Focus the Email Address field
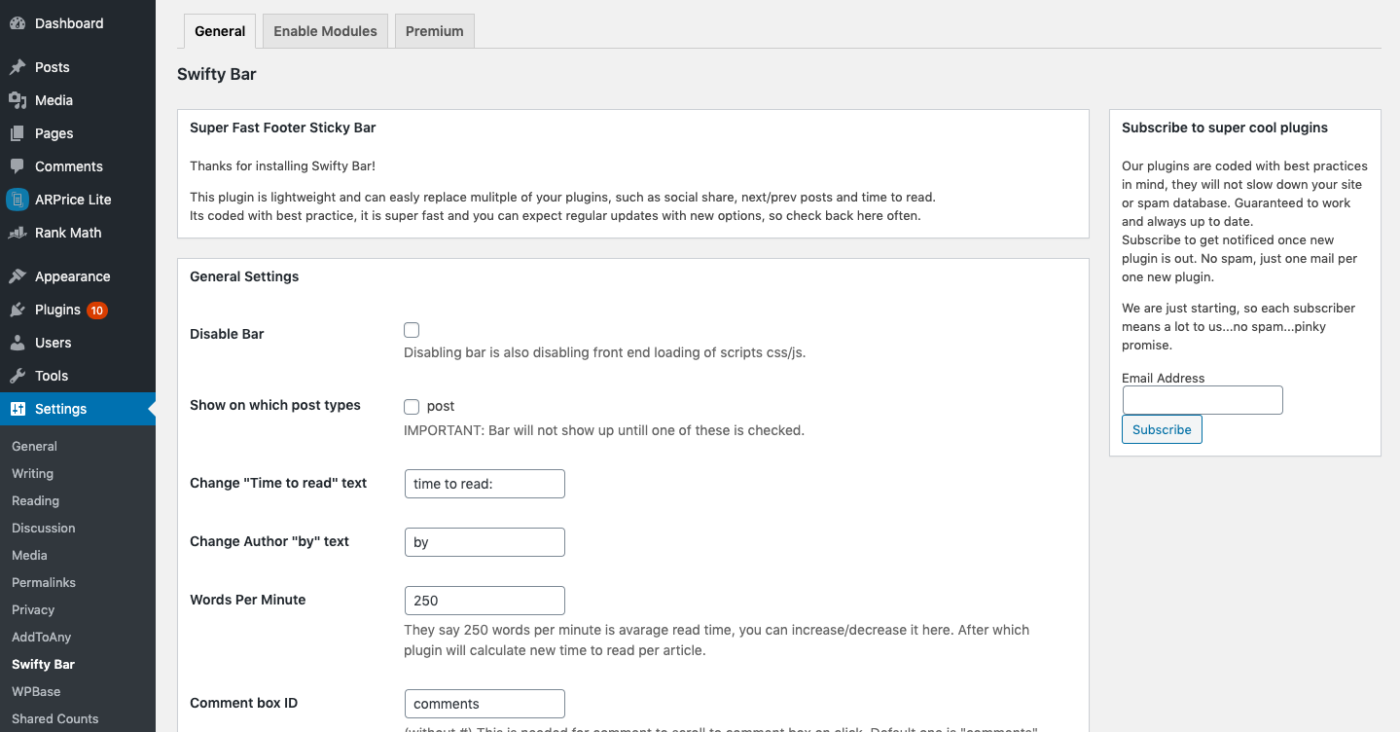1400x732 pixels. (x=1202, y=400)
